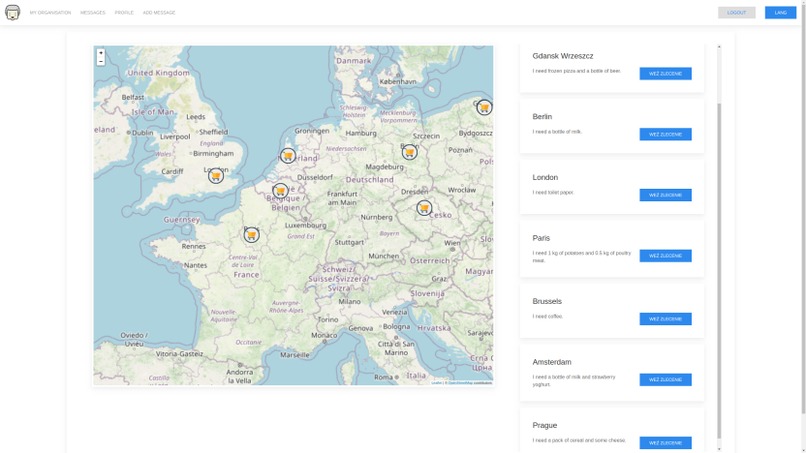Take the Gdansk Wrzeszcz order button
The height and width of the screenshot is (453, 806).
(x=665, y=74)
